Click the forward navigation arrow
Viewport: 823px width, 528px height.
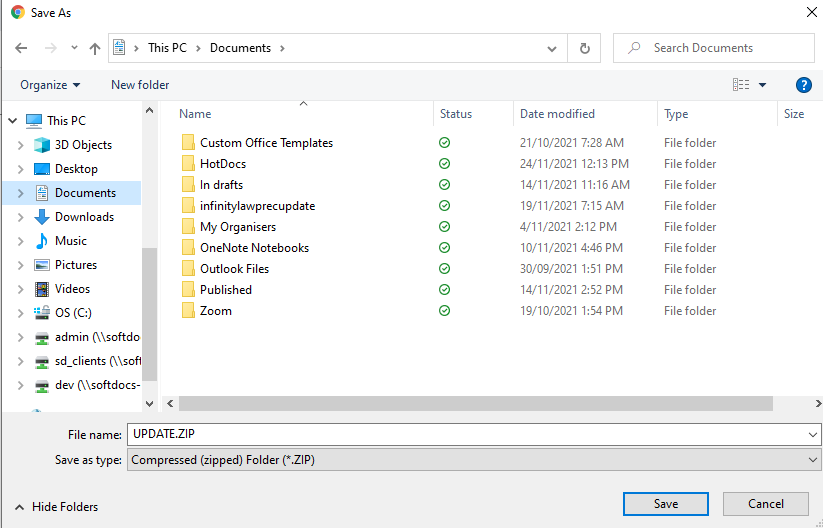pyautogui.click(x=50, y=48)
